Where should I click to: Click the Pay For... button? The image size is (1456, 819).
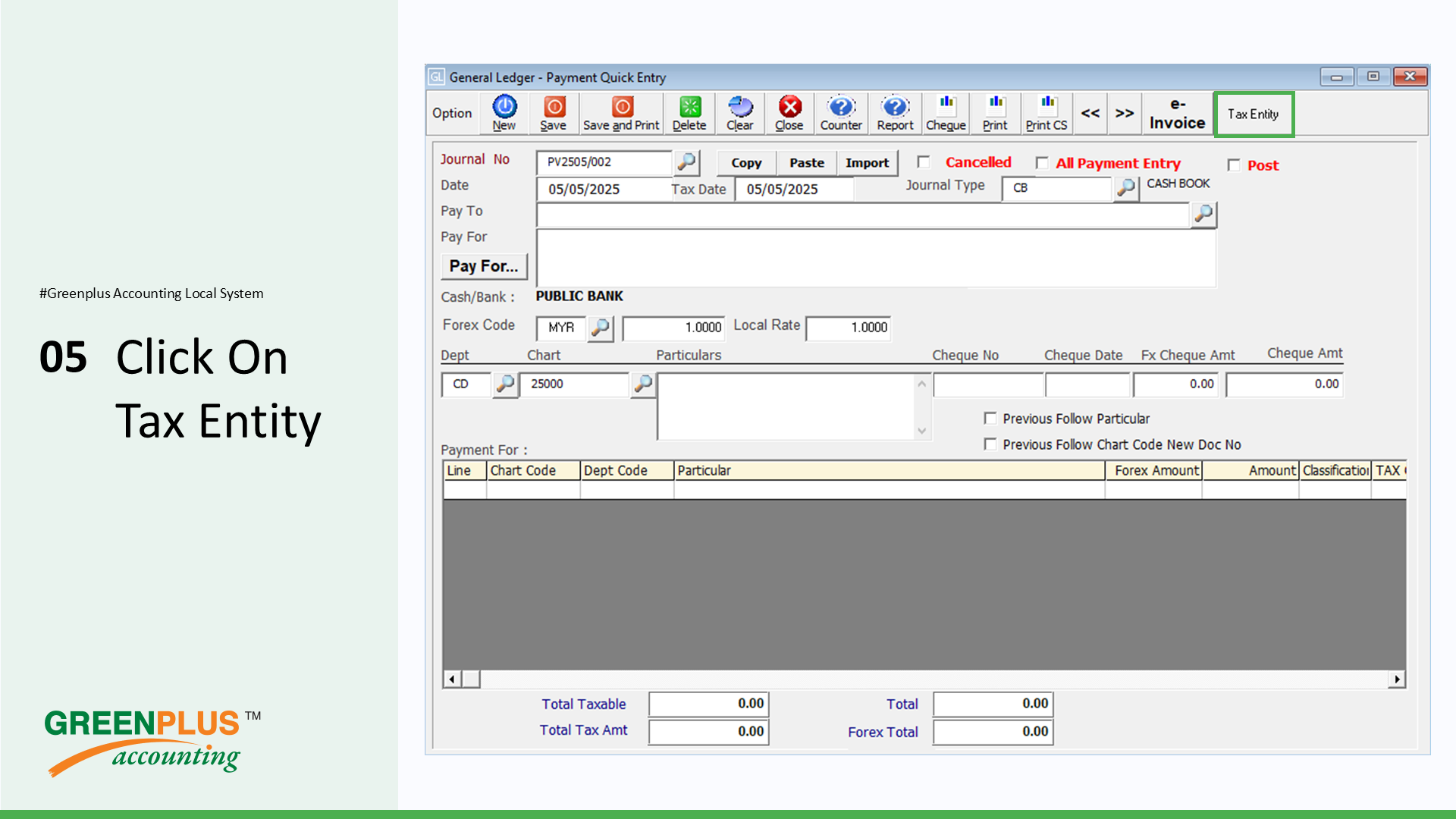484,266
